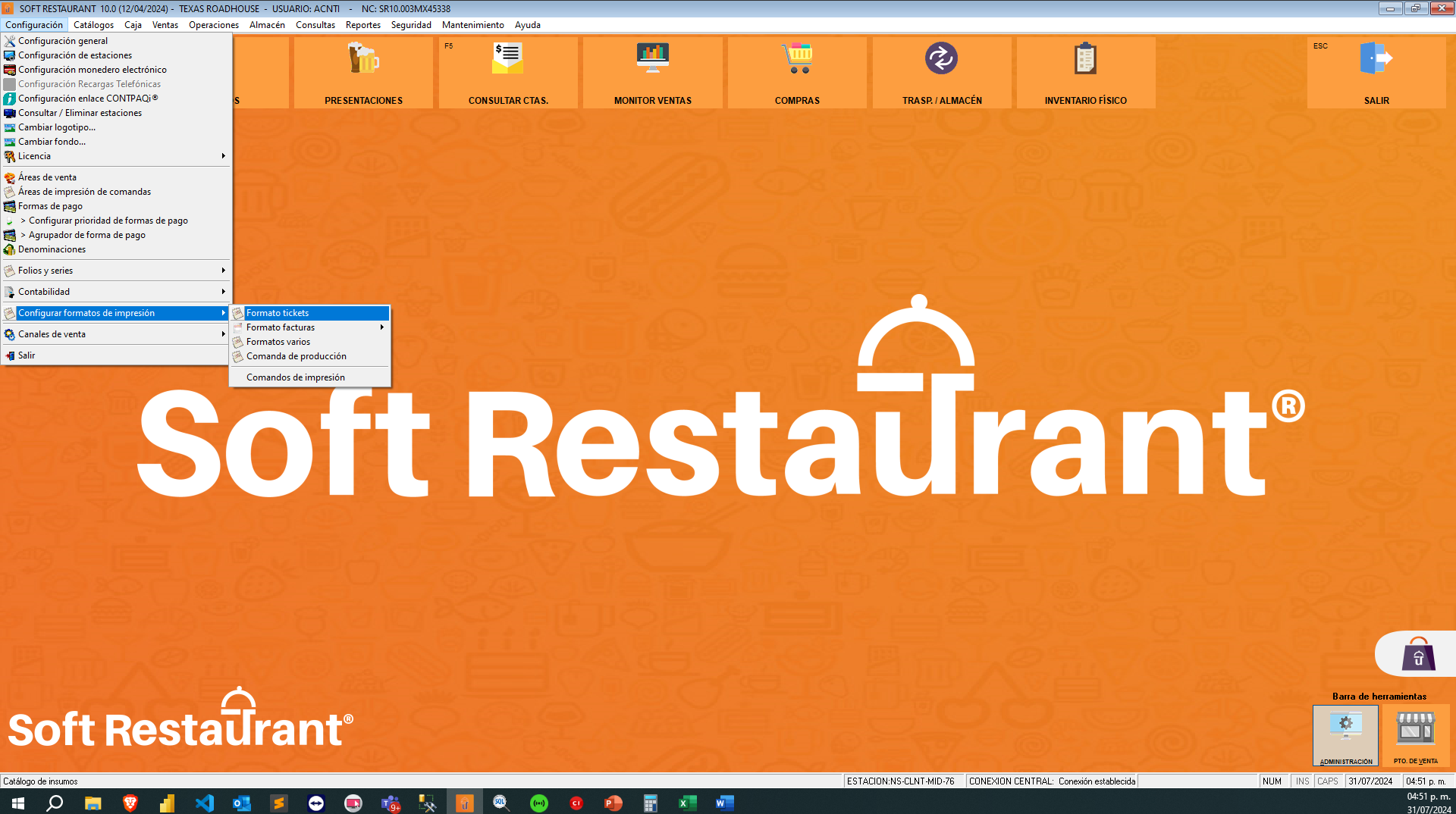Open TeamViewer from the taskbar
Screen dimensions: 1456x814
[x=316, y=803]
